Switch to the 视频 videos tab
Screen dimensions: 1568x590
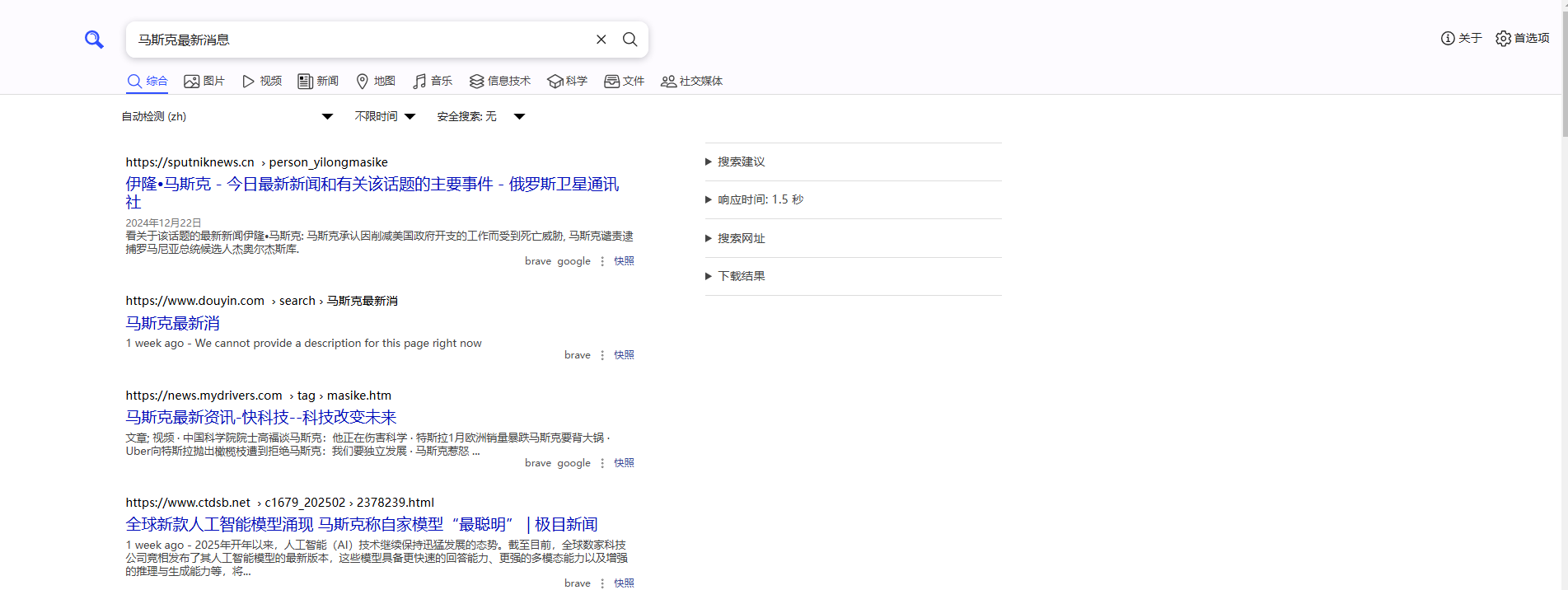pos(262,81)
